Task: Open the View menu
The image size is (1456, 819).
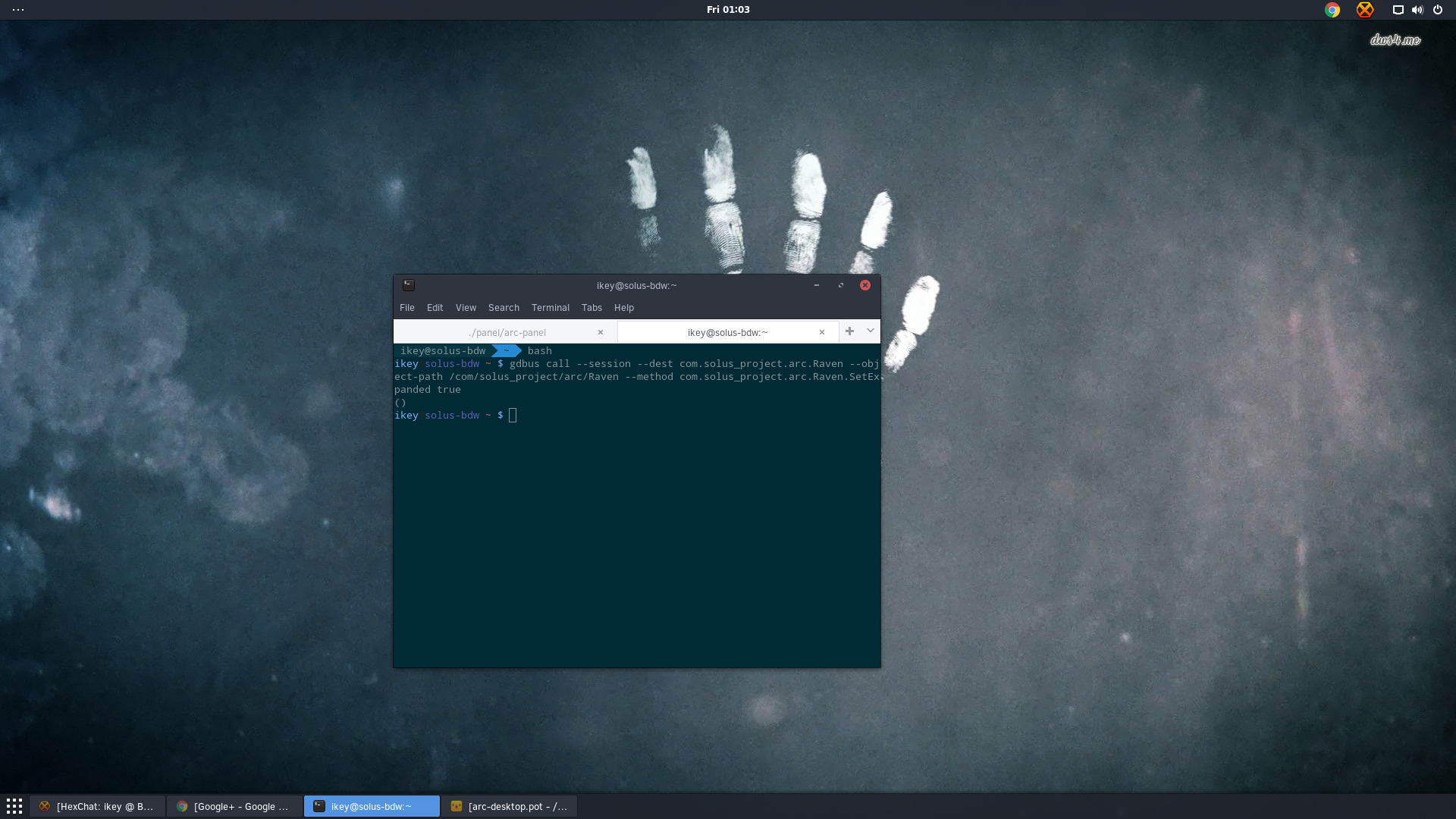Action: [x=466, y=308]
